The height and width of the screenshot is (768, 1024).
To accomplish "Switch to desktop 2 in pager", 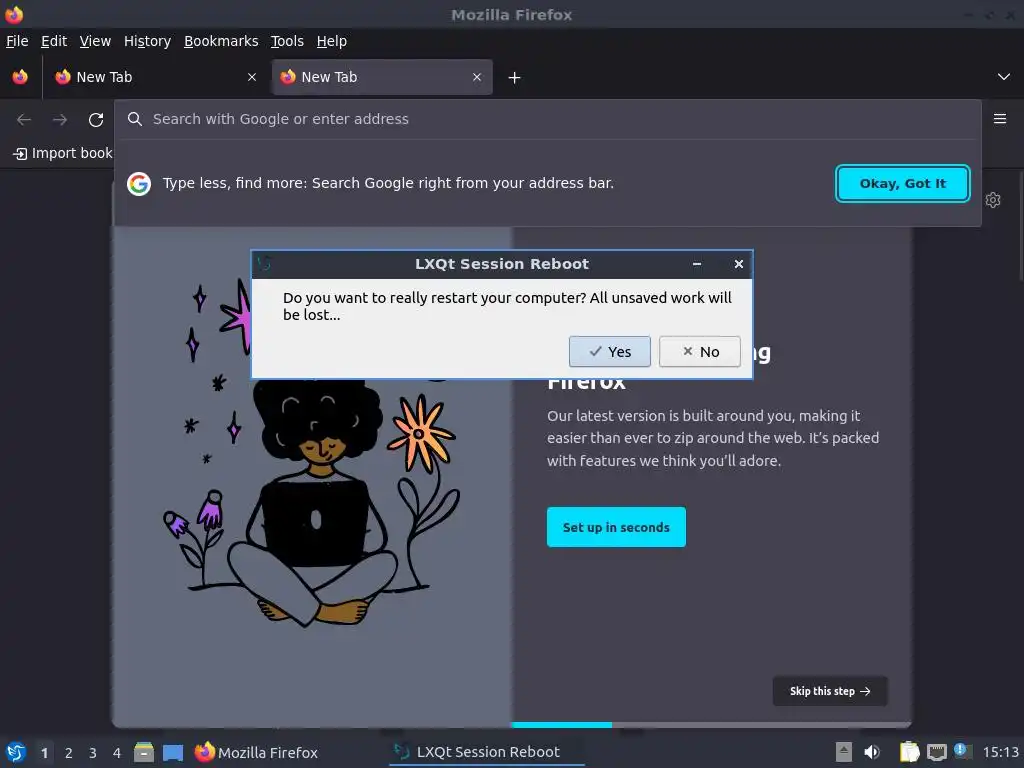I will tap(69, 753).
